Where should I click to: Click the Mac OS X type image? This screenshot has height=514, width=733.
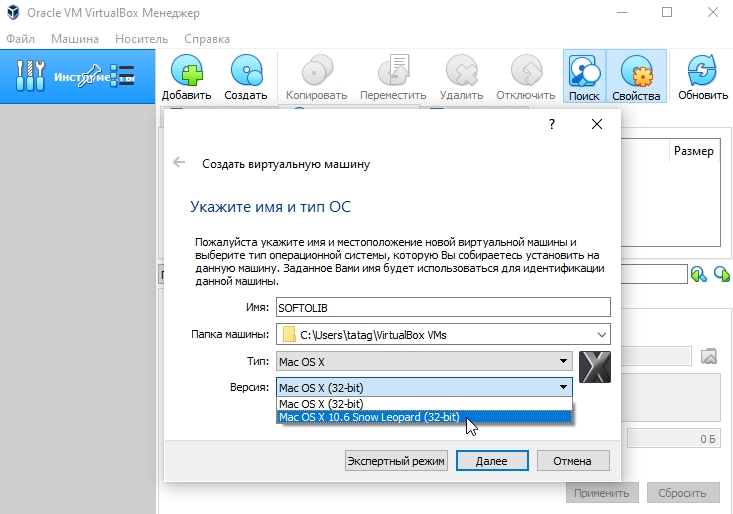(595, 367)
